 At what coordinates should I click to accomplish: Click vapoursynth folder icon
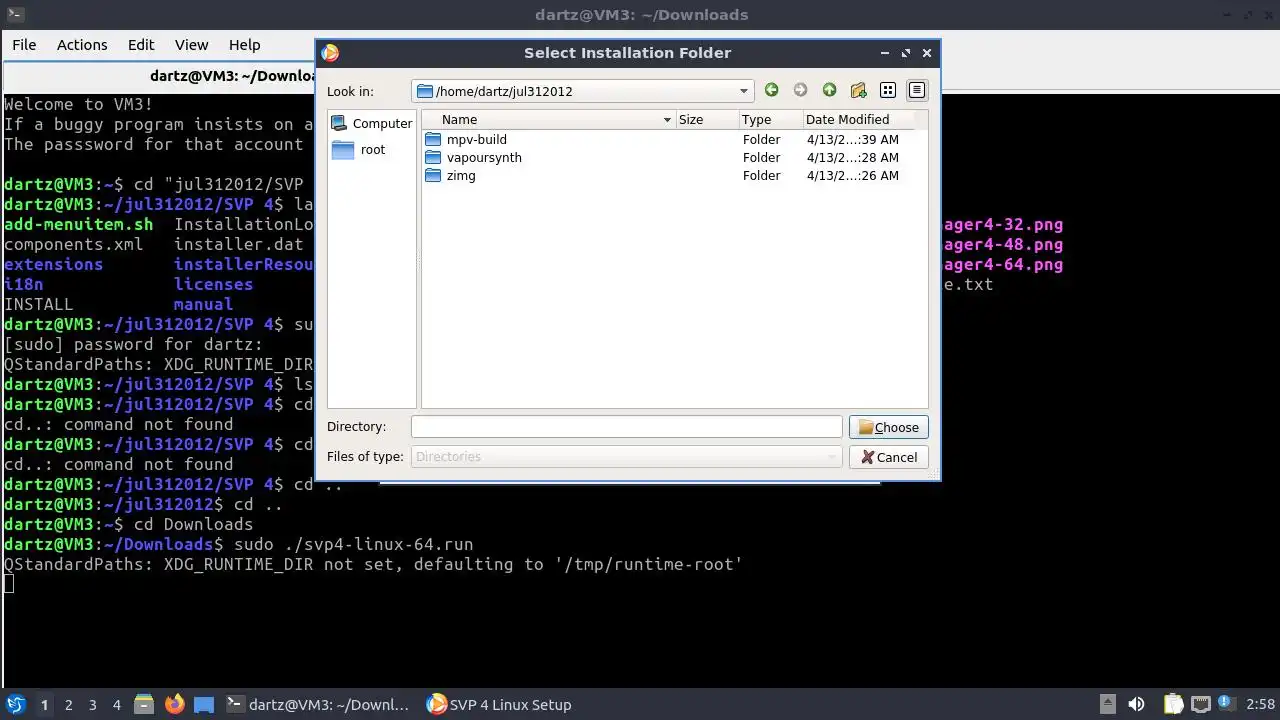tap(433, 157)
